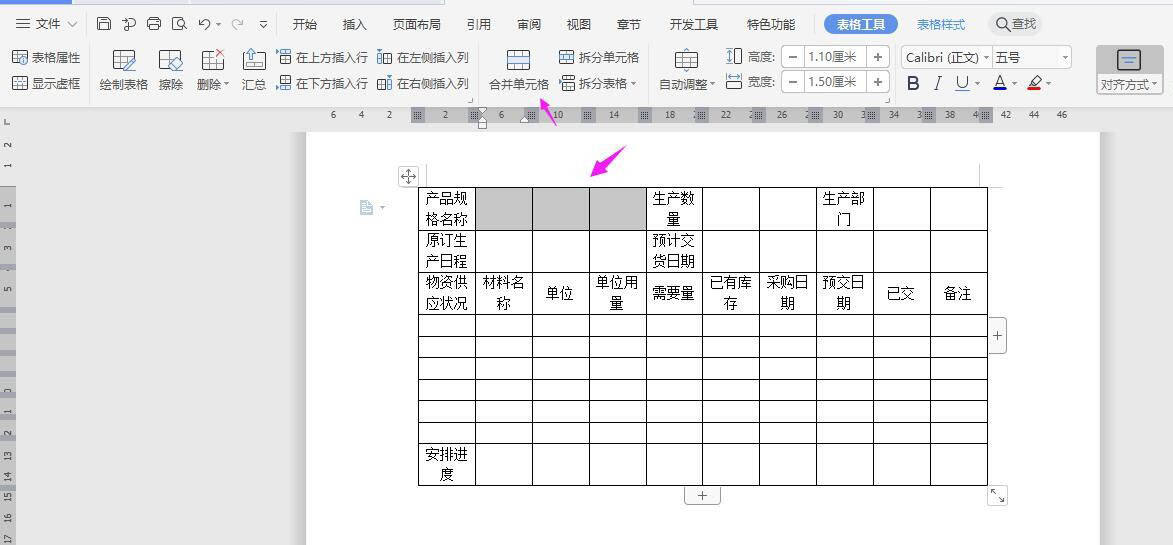Click the Redo arrow icon
The width and height of the screenshot is (1173, 545).
pyautogui.click(x=239, y=24)
